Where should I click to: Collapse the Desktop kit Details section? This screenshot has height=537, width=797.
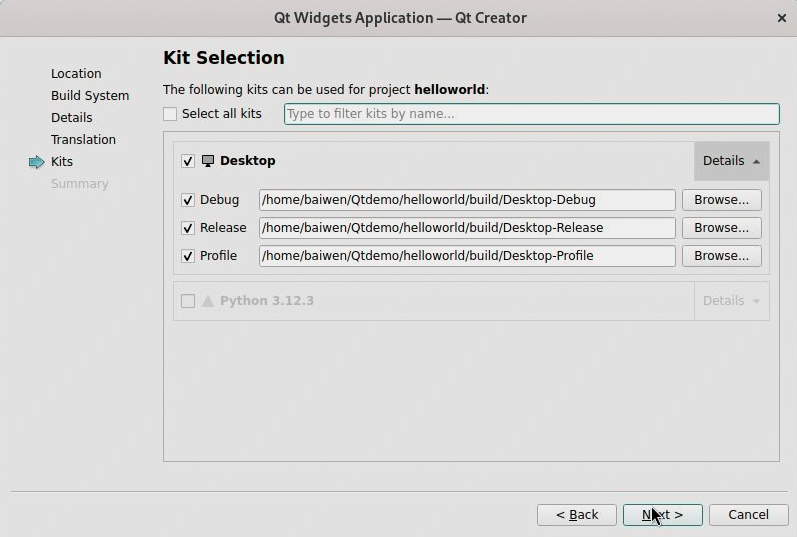[x=731, y=161]
